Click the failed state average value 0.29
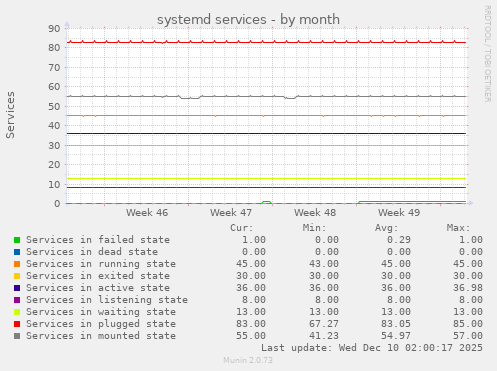497x371 pixels. 399,240
